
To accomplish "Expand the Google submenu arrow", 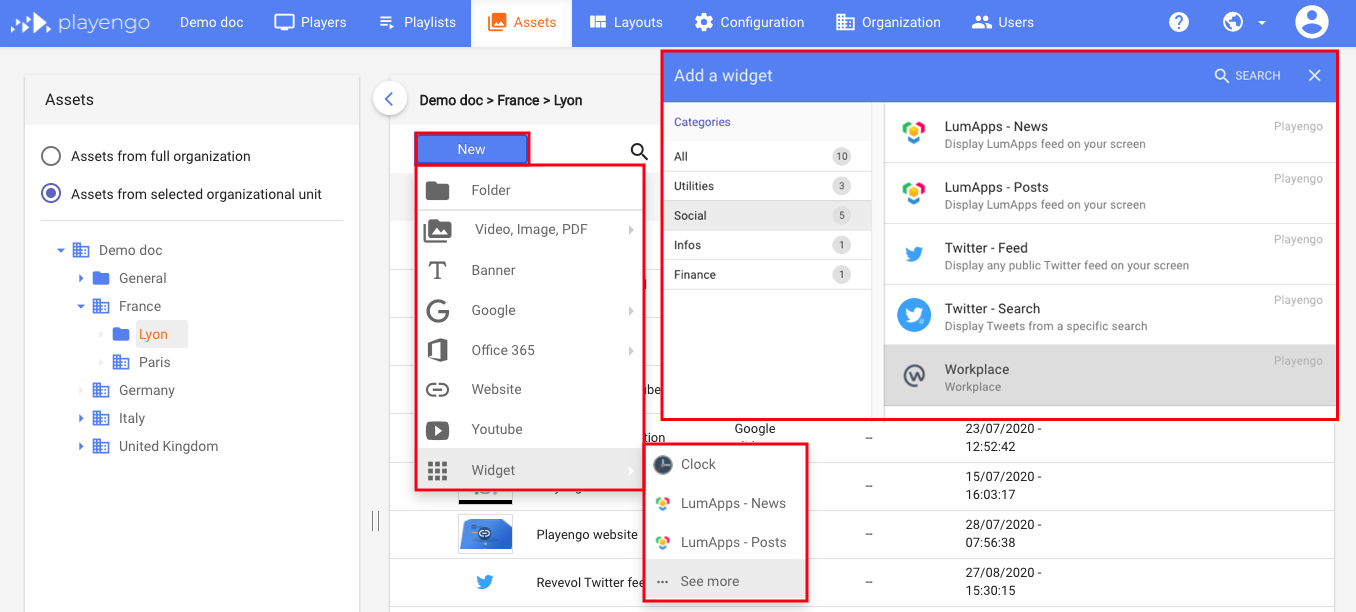I will pos(631,311).
